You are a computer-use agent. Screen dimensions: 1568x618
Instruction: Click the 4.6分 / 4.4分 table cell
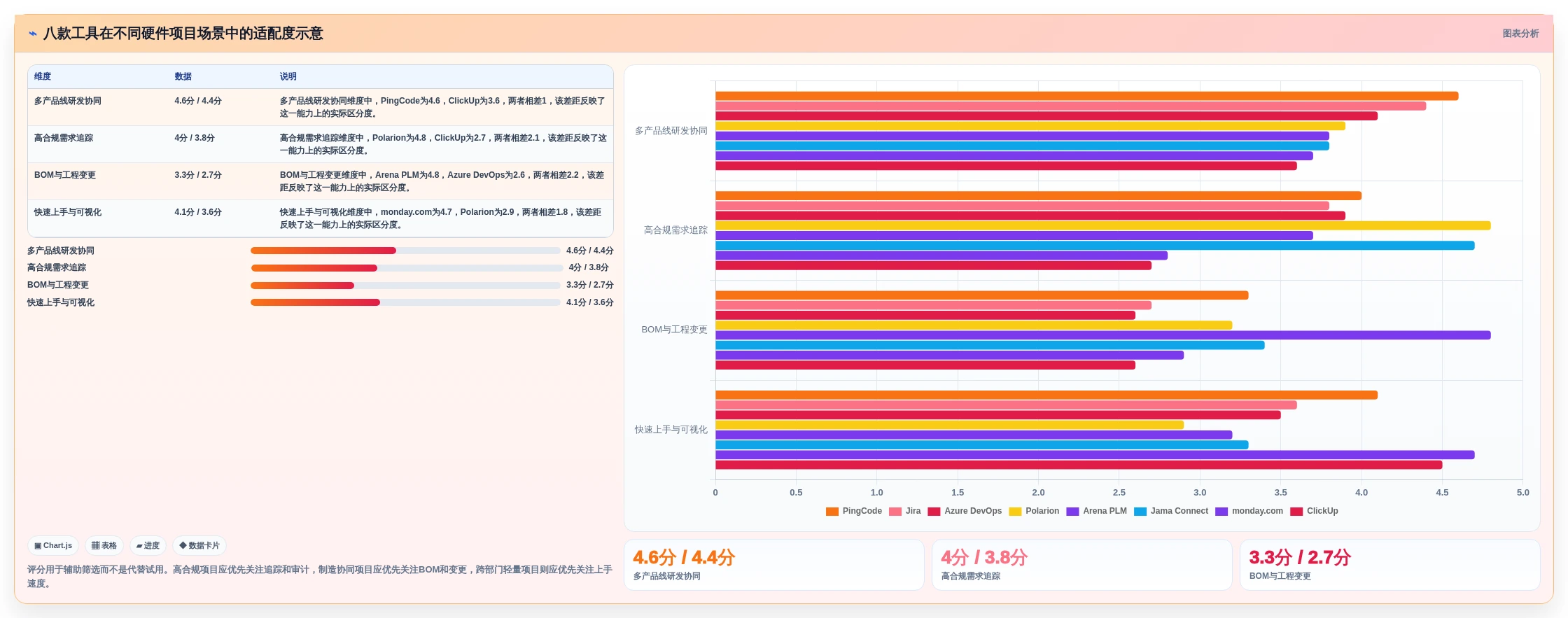tap(198, 101)
